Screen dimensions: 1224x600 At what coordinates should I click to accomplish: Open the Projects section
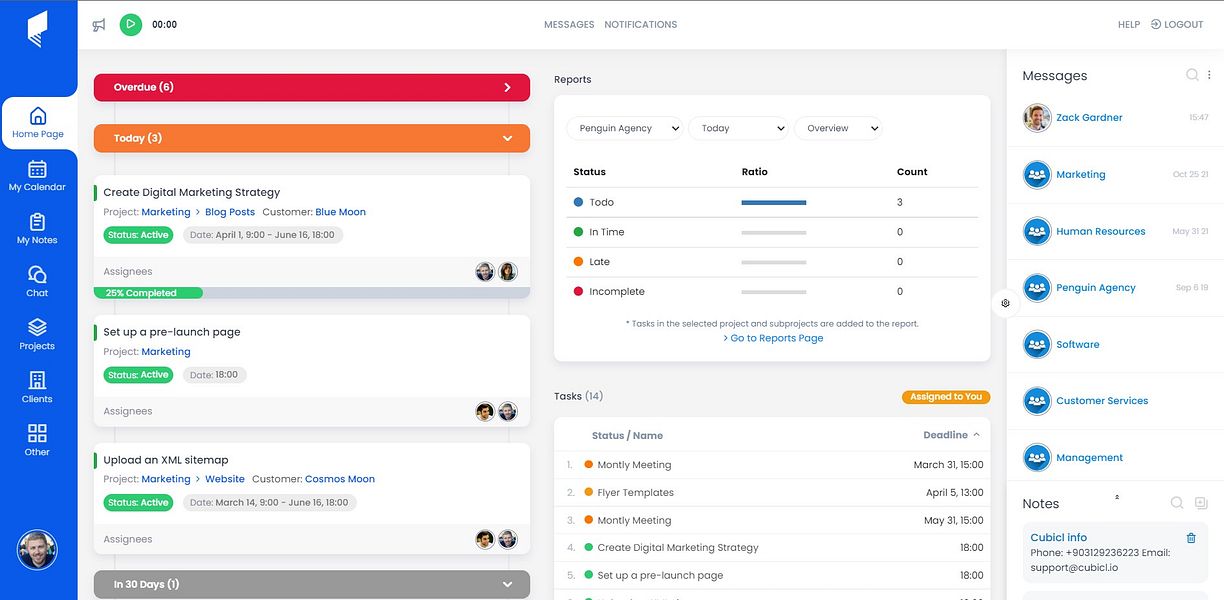point(37,334)
